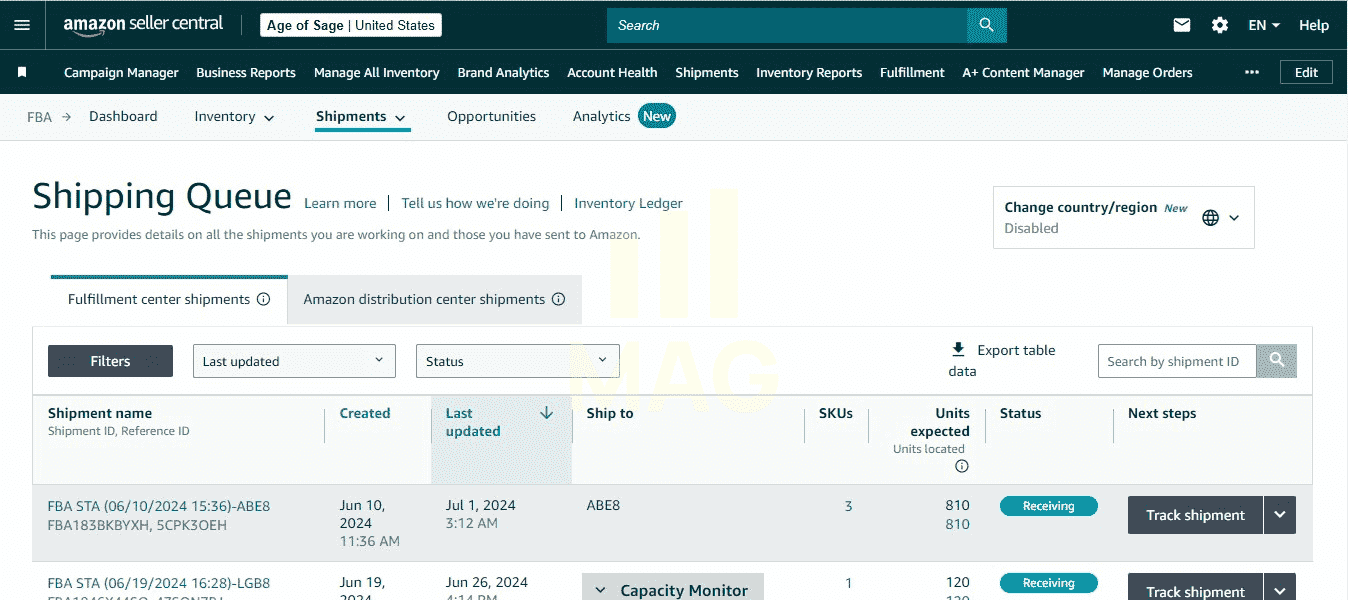1348x600 pixels.
Task: Open Brand Analytics from favorites bar
Action: click(x=503, y=72)
